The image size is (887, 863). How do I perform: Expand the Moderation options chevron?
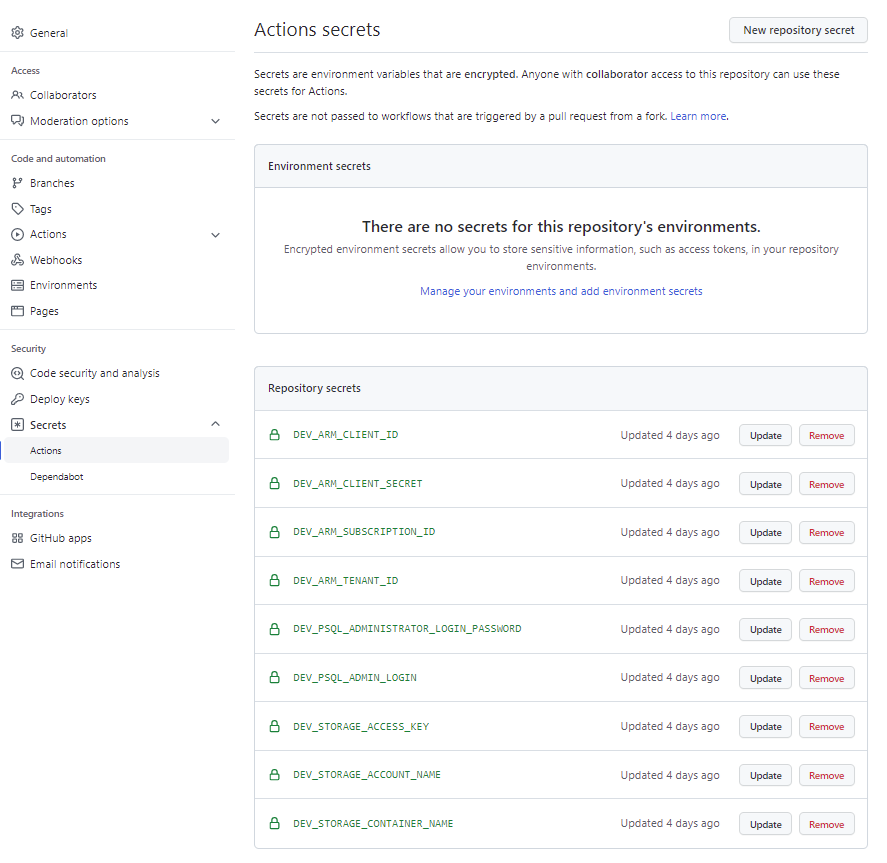tap(215, 121)
